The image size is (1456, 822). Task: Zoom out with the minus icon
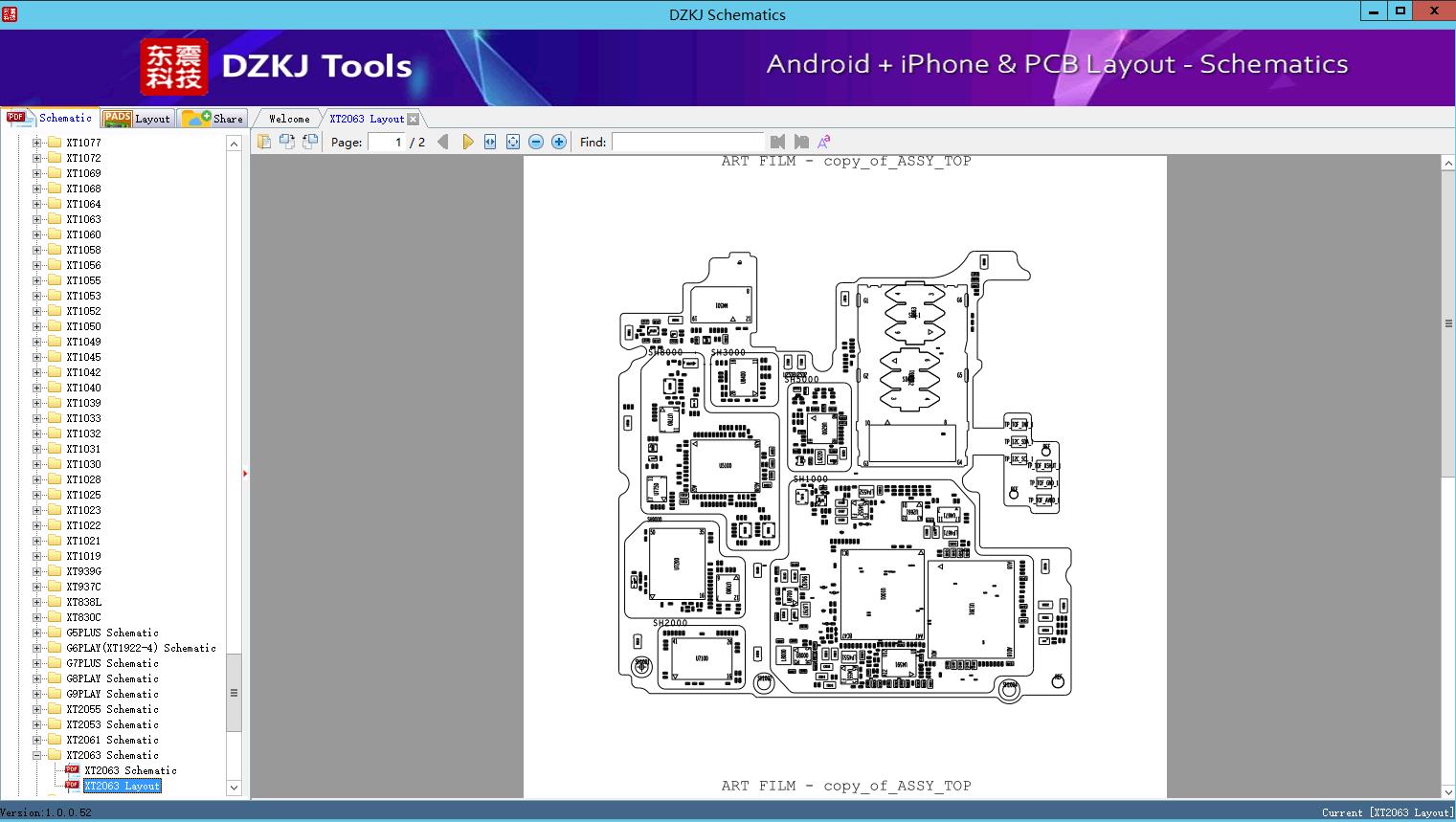pos(536,142)
